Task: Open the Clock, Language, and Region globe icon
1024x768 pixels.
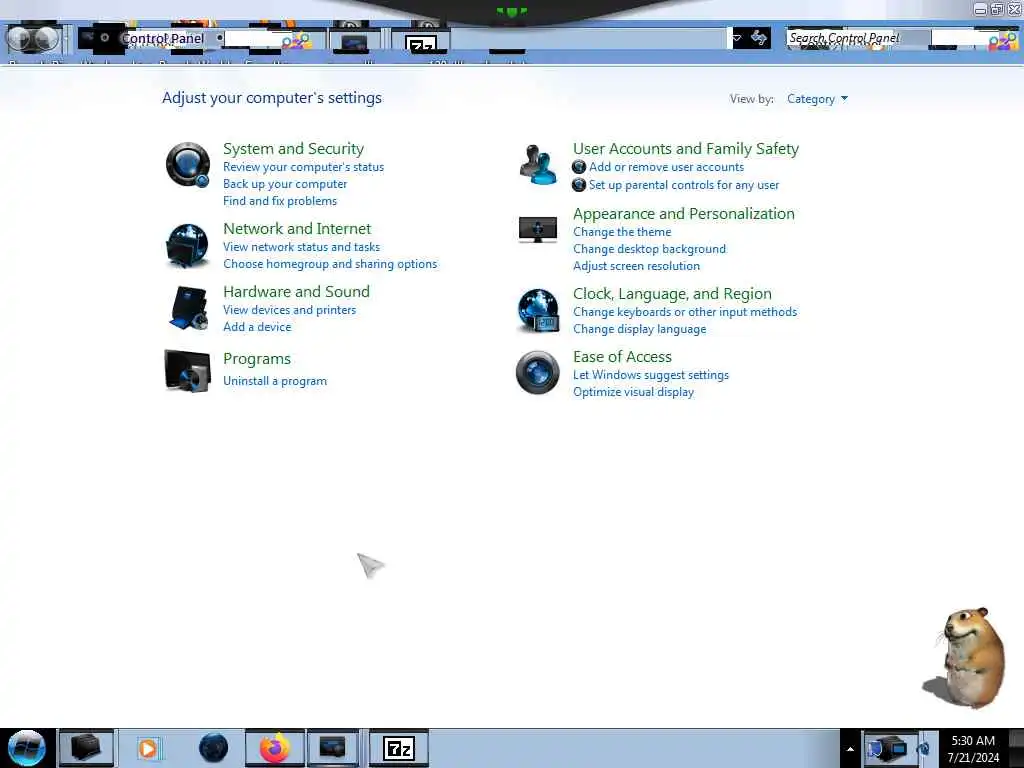Action: (538, 311)
